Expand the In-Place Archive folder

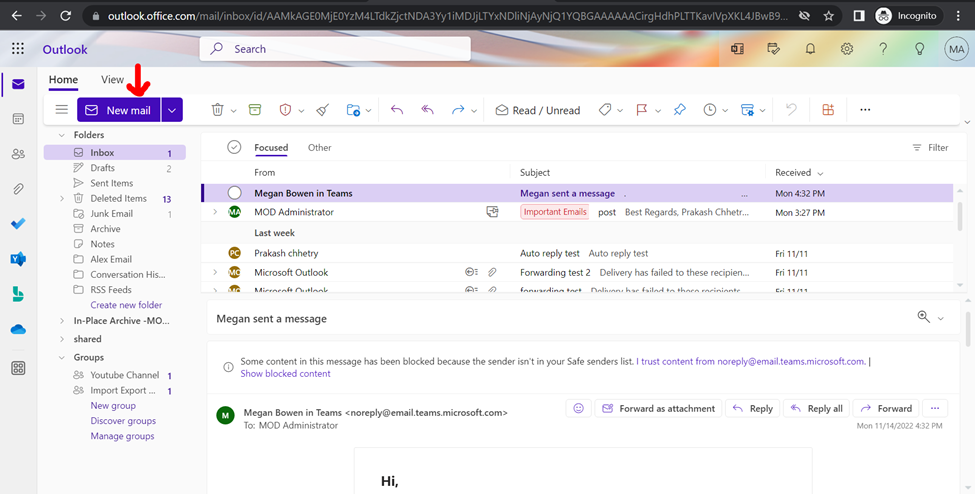(x=61, y=321)
